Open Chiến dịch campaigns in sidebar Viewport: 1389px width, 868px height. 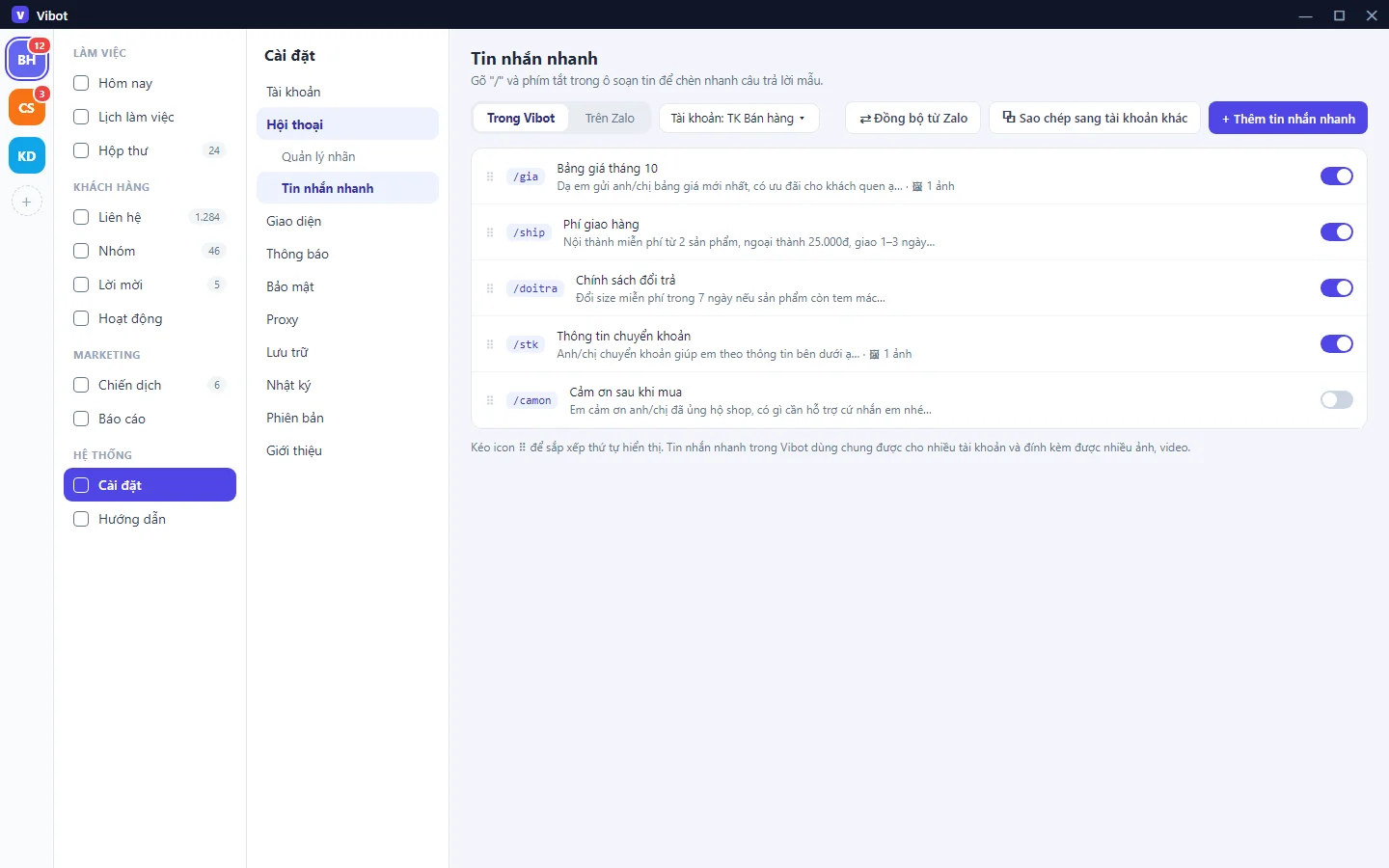click(150, 385)
